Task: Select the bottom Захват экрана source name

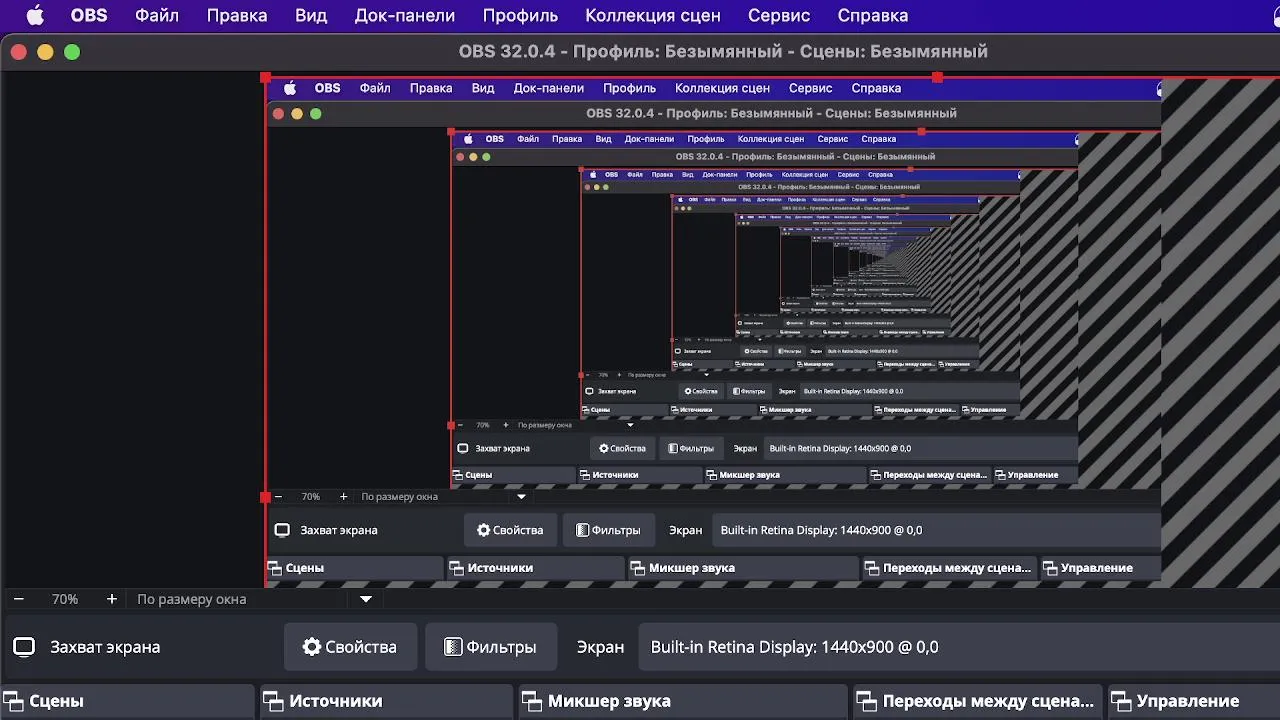Action: 105,647
